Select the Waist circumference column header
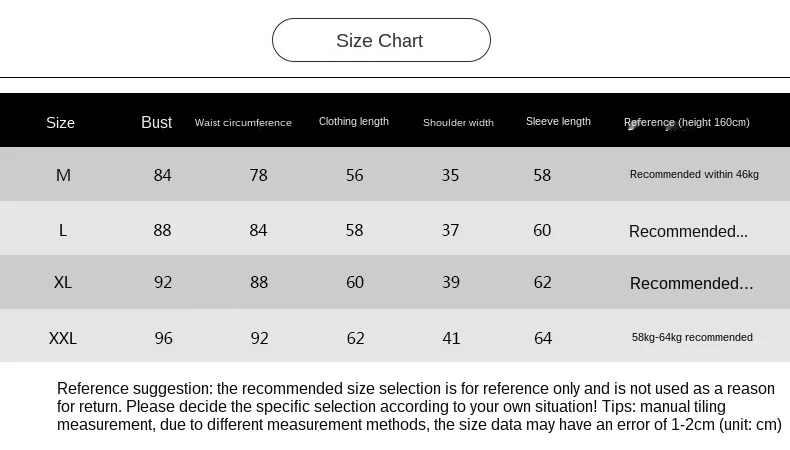The height and width of the screenshot is (450, 790). 243,122
